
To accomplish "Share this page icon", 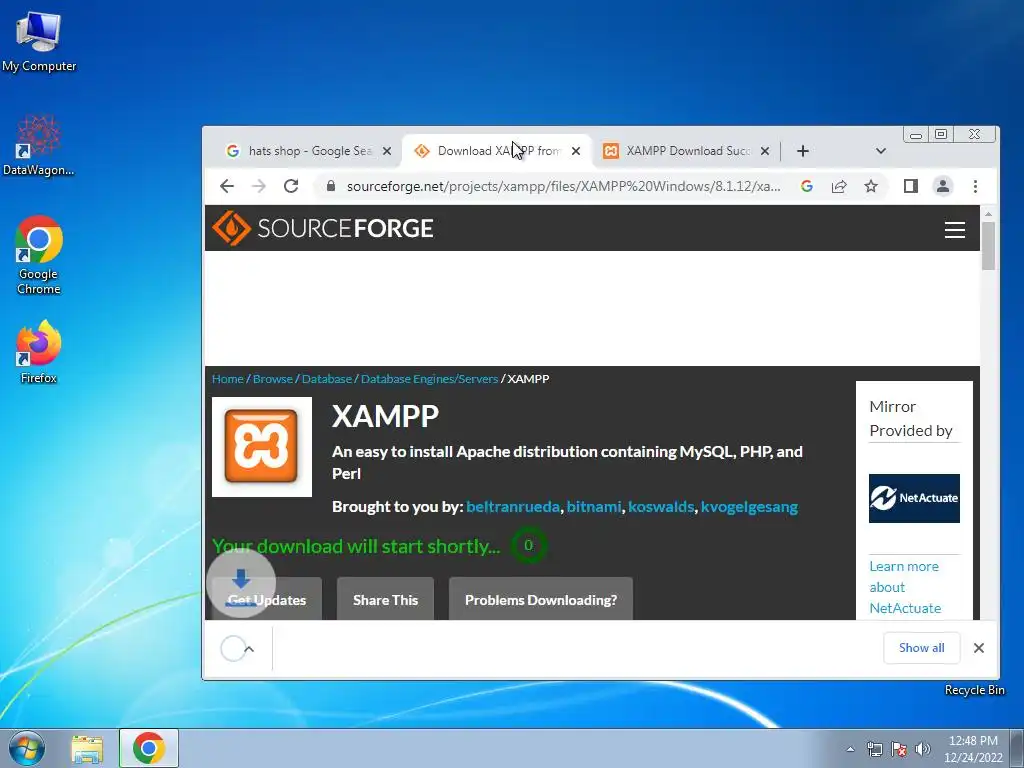I will [839, 186].
